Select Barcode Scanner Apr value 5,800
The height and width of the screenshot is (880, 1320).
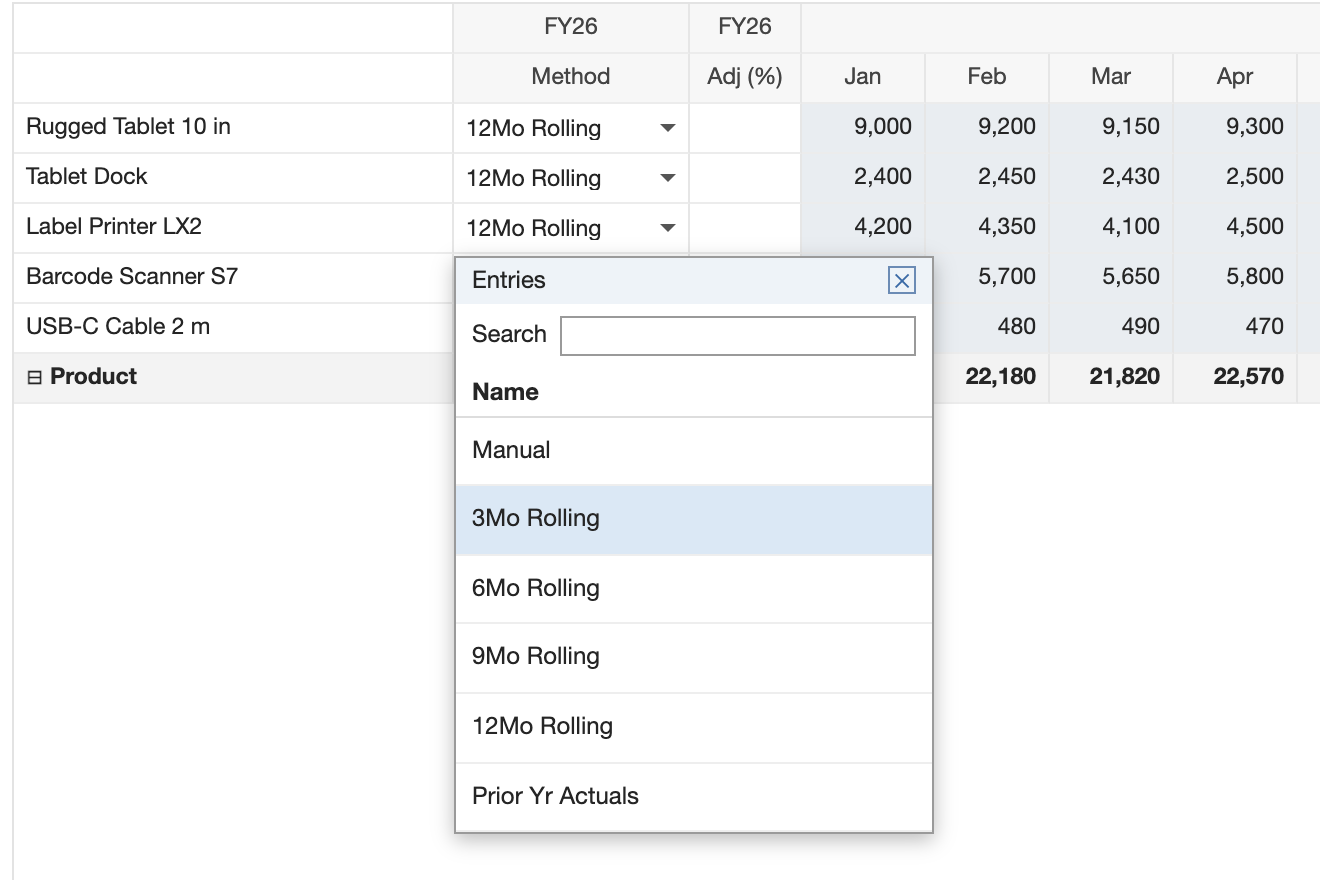click(1235, 278)
